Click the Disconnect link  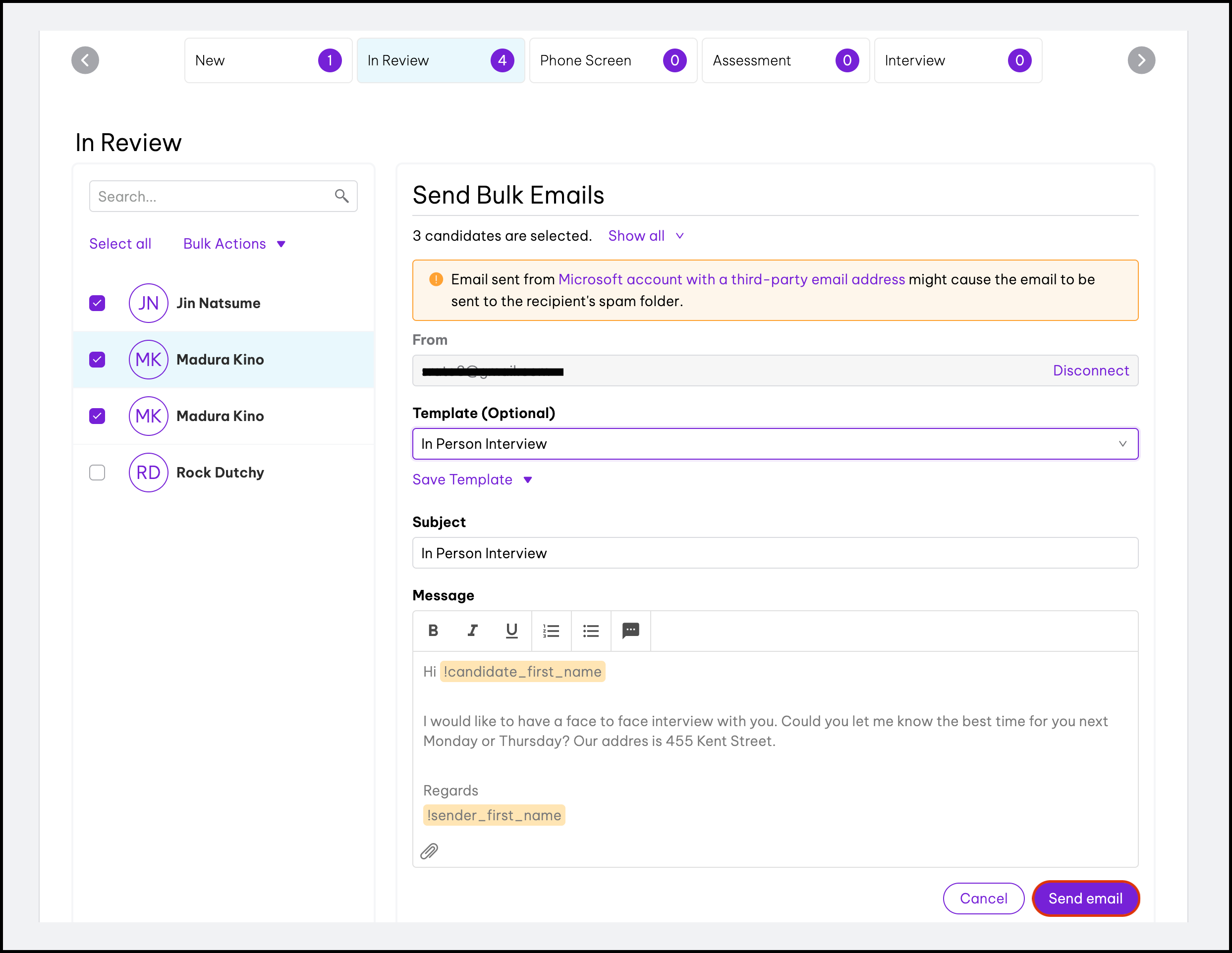click(1090, 371)
